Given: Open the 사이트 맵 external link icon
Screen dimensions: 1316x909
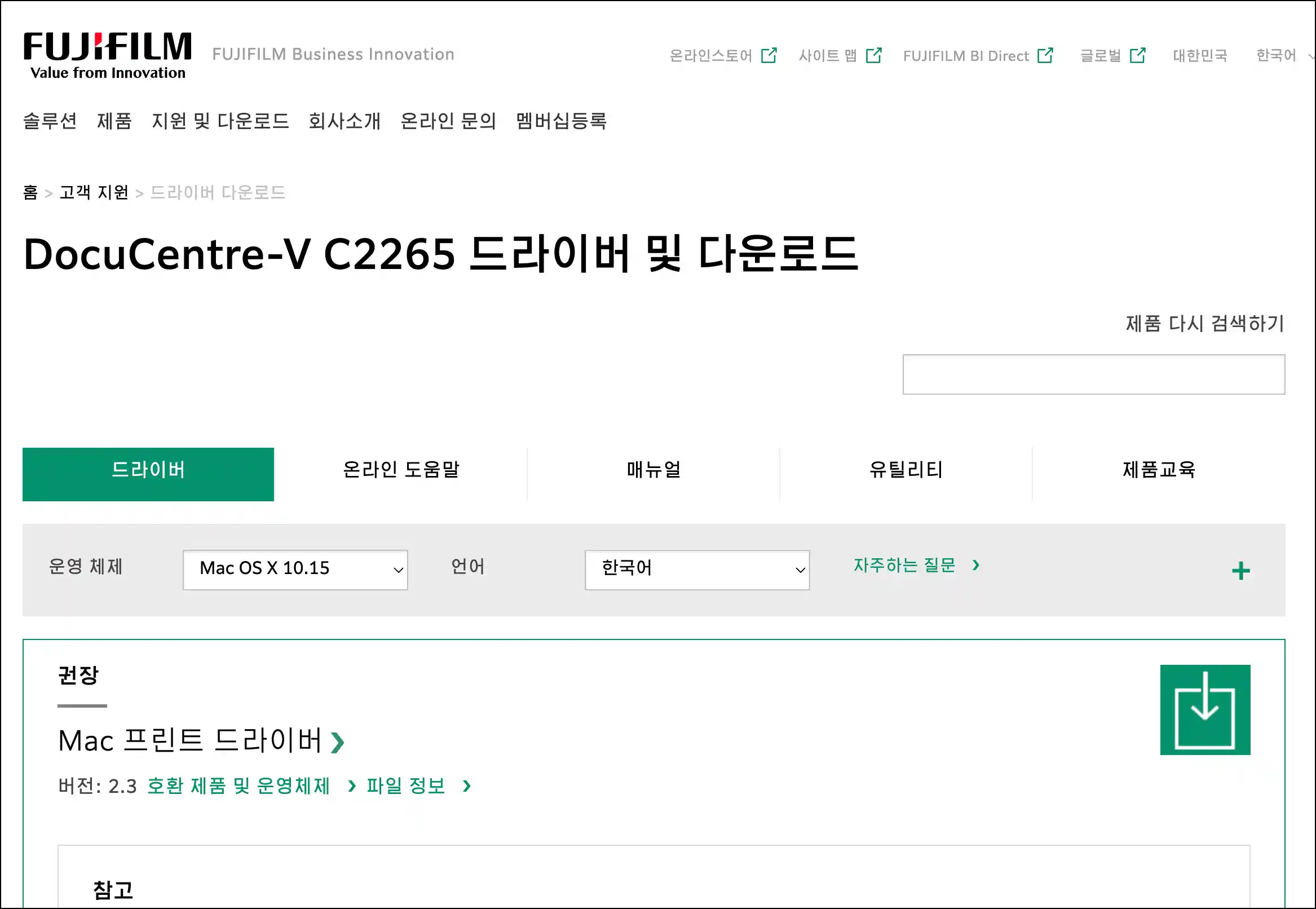Looking at the screenshot, I should pos(873,55).
